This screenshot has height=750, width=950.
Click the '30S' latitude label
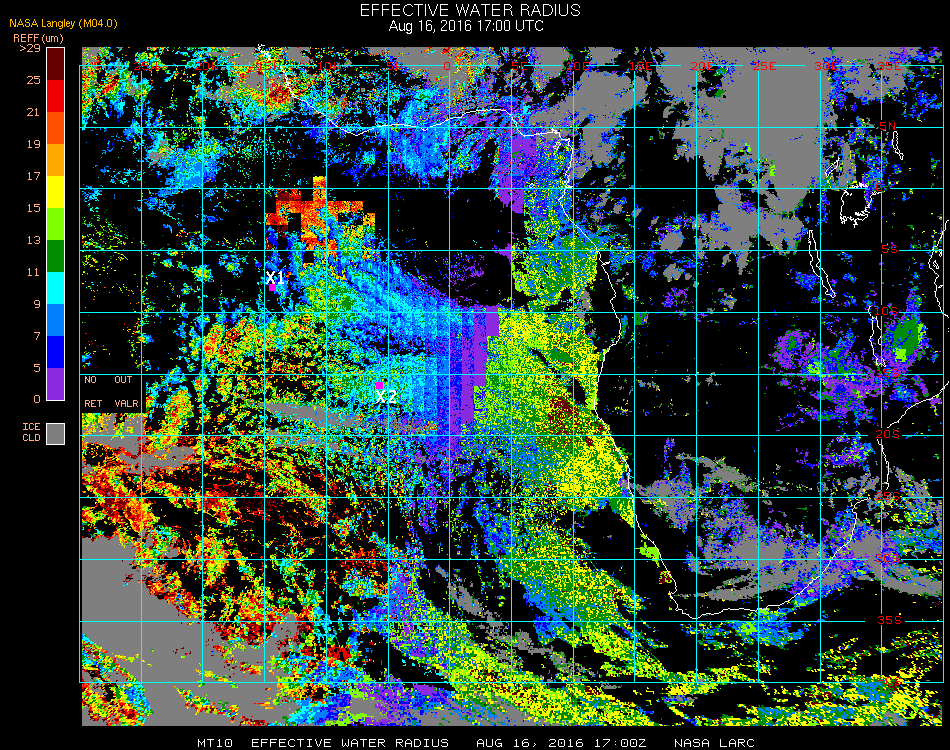tap(886, 558)
